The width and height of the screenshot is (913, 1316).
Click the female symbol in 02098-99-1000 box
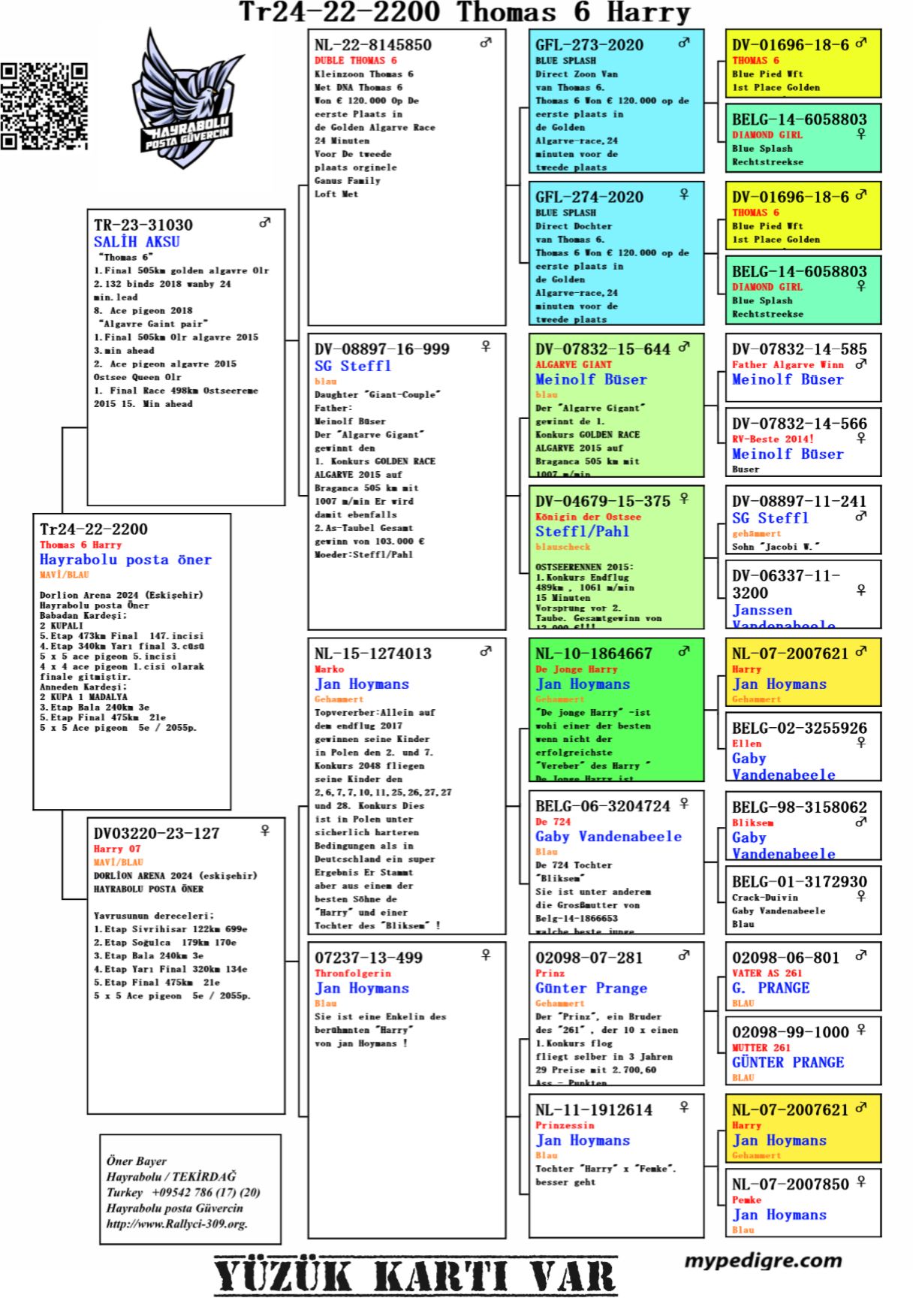861,1029
